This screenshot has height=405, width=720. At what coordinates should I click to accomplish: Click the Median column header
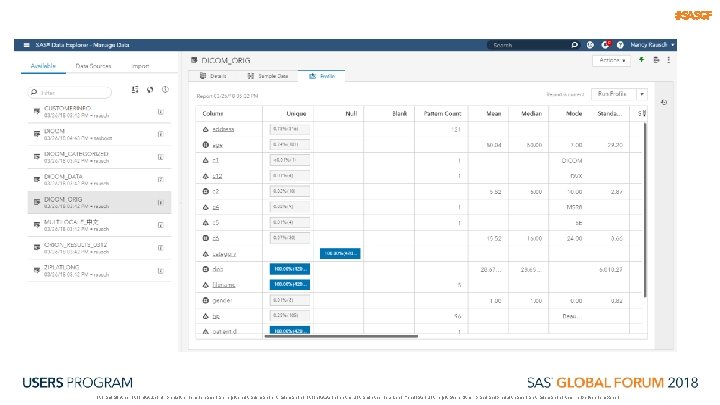[x=531, y=113]
